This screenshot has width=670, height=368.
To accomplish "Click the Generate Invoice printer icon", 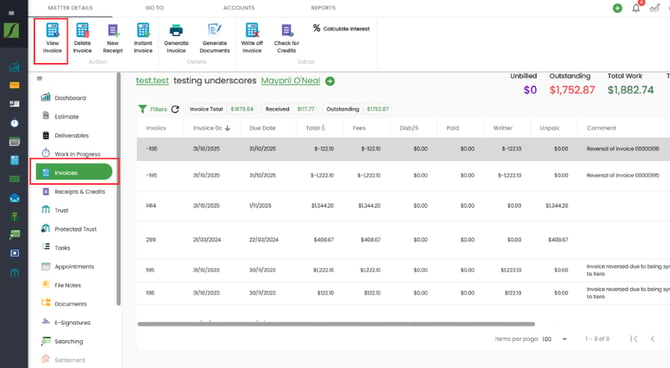I will coord(176,31).
